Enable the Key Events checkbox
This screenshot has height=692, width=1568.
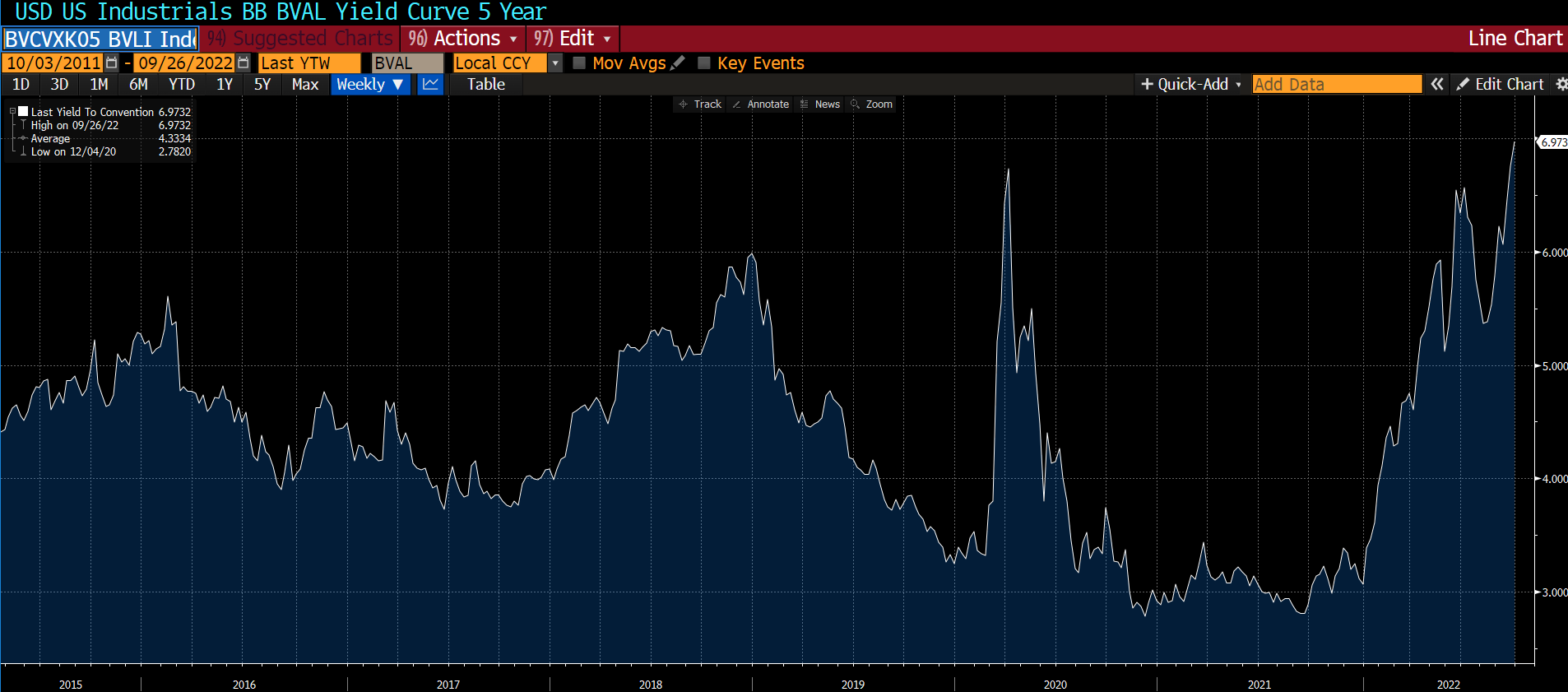click(x=704, y=63)
